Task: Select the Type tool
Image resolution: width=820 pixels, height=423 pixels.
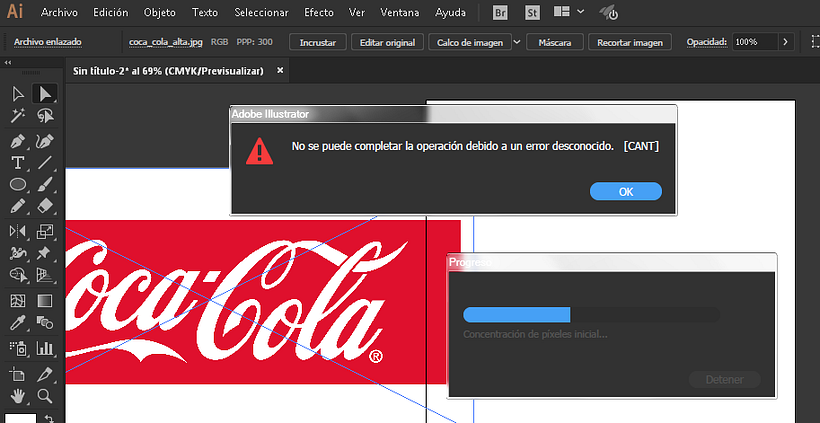Action: coord(18,163)
